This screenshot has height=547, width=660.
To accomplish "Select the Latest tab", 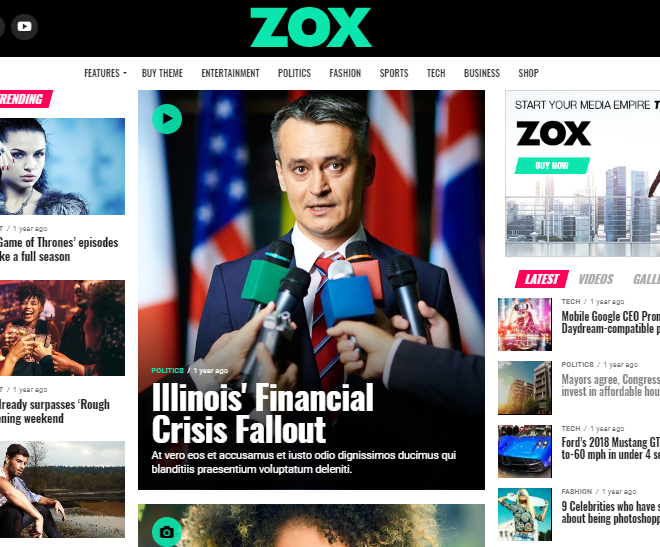I will point(542,279).
